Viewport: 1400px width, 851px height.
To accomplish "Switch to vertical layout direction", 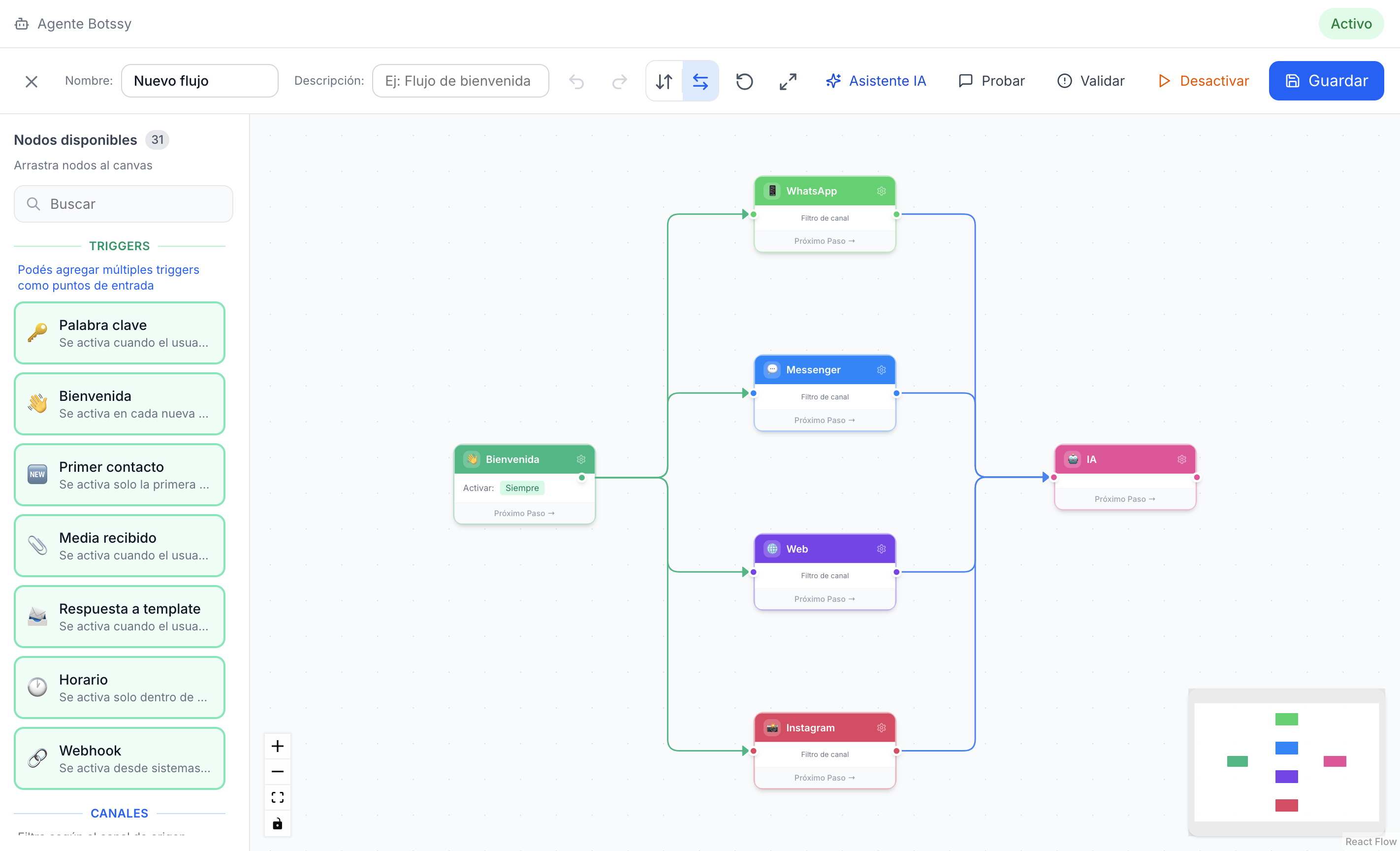I will (x=664, y=81).
